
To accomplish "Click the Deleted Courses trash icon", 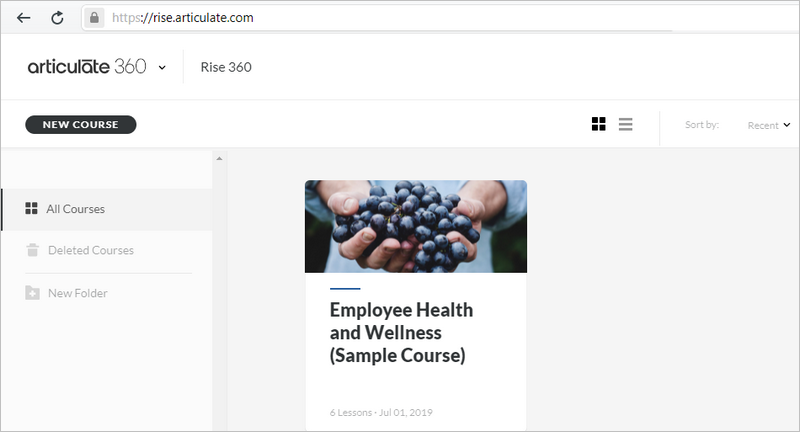I will 32,250.
